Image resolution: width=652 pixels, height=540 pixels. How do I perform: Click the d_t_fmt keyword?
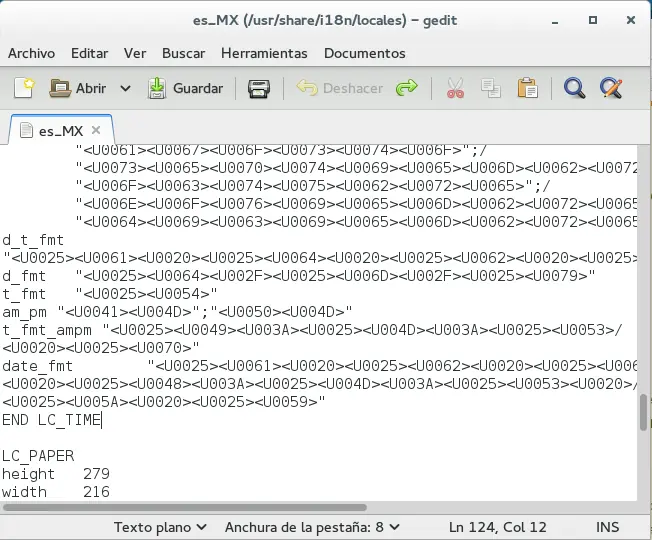click(33, 240)
